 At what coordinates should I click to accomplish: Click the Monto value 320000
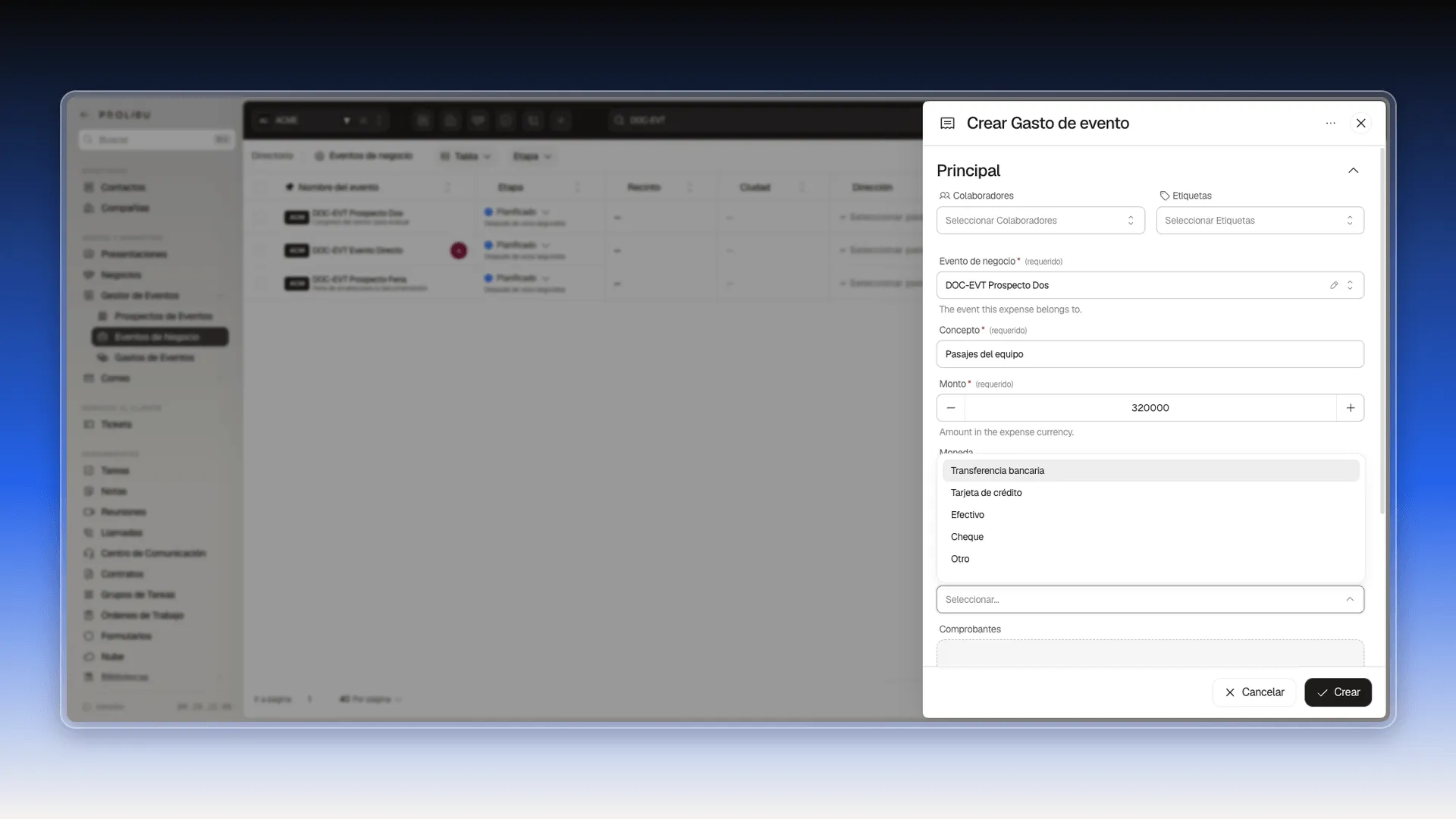pos(1150,408)
